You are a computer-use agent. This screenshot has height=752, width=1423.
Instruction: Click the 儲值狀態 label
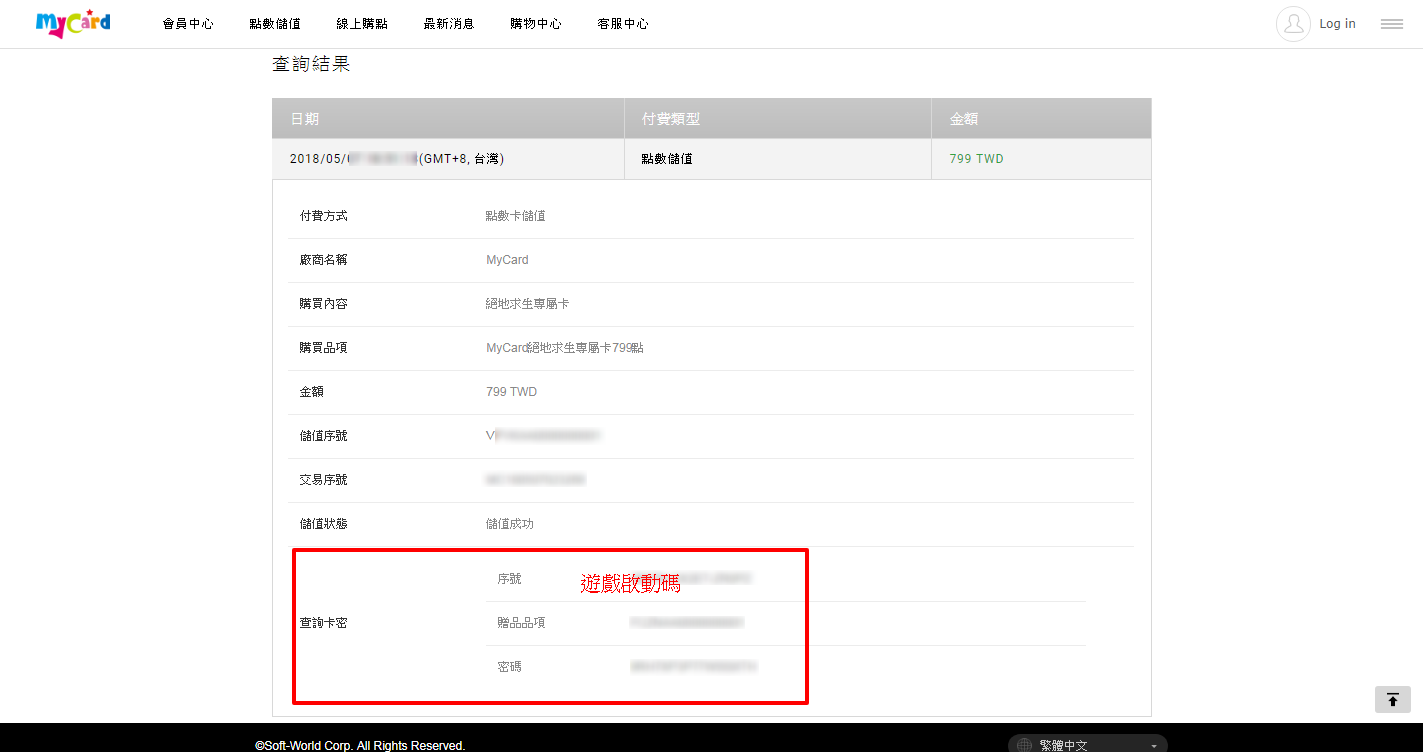pos(324,524)
